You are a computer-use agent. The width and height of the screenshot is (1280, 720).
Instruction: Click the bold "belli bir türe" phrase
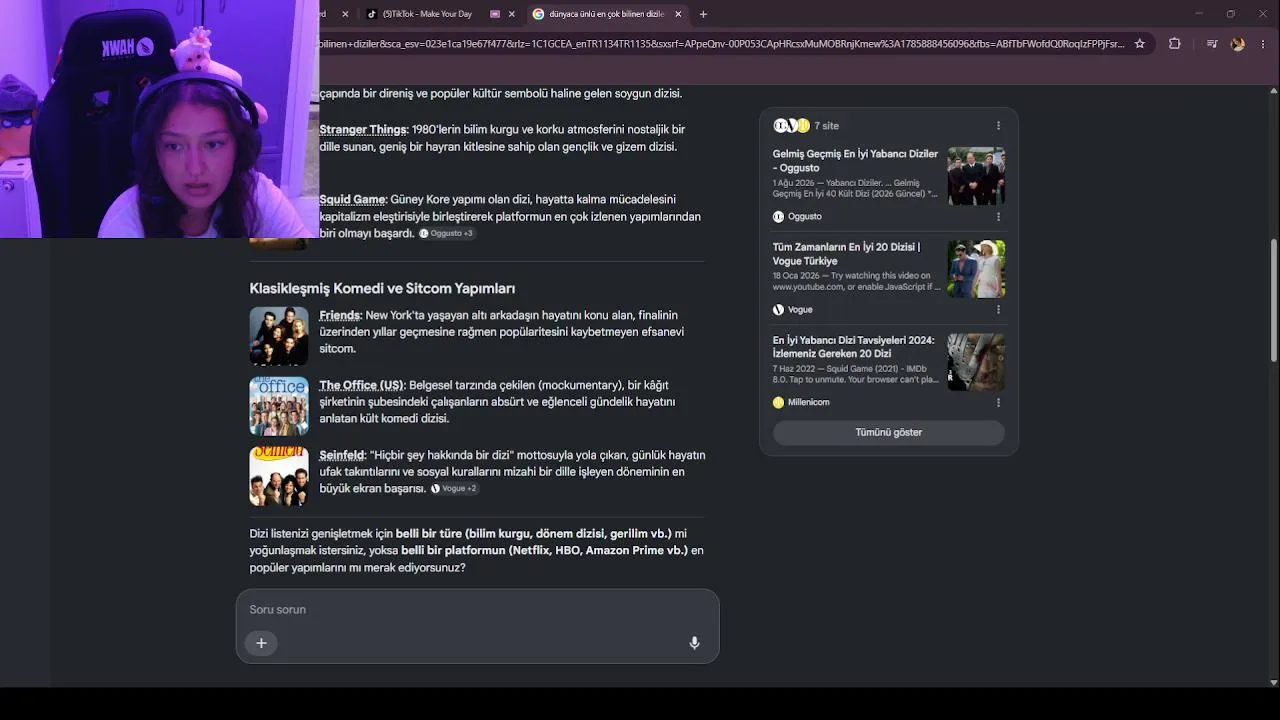click(428, 534)
